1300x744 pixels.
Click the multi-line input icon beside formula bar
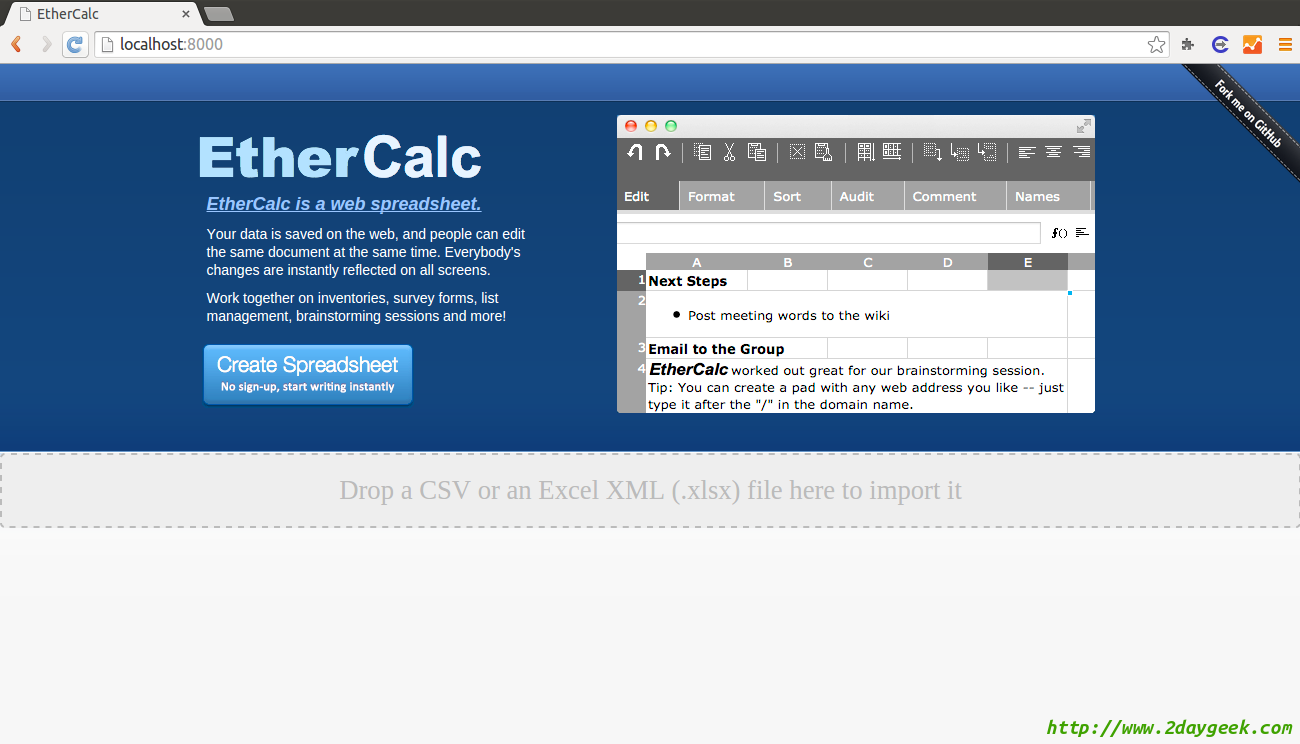[1082, 233]
